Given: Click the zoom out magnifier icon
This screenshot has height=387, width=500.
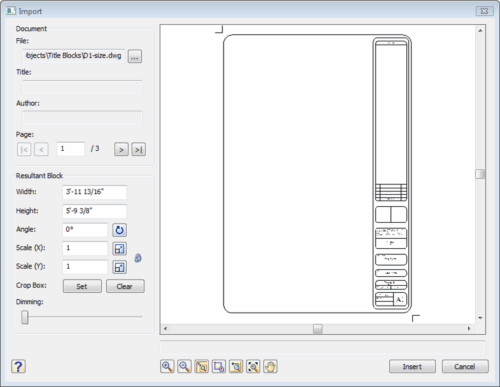Looking at the screenshot, I should click(x=184, y=366).
